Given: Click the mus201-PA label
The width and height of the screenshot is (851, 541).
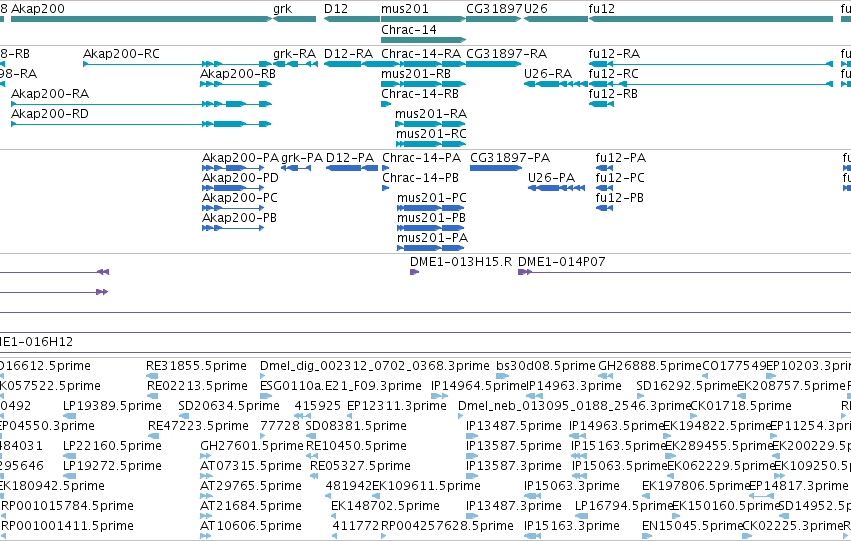Looking at the screenshot, I should coord(432,238).
